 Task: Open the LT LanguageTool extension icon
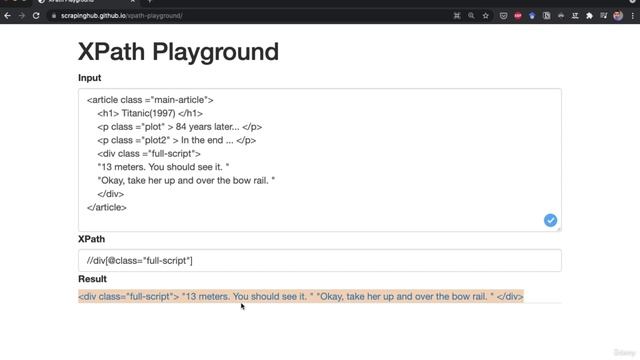575,16
